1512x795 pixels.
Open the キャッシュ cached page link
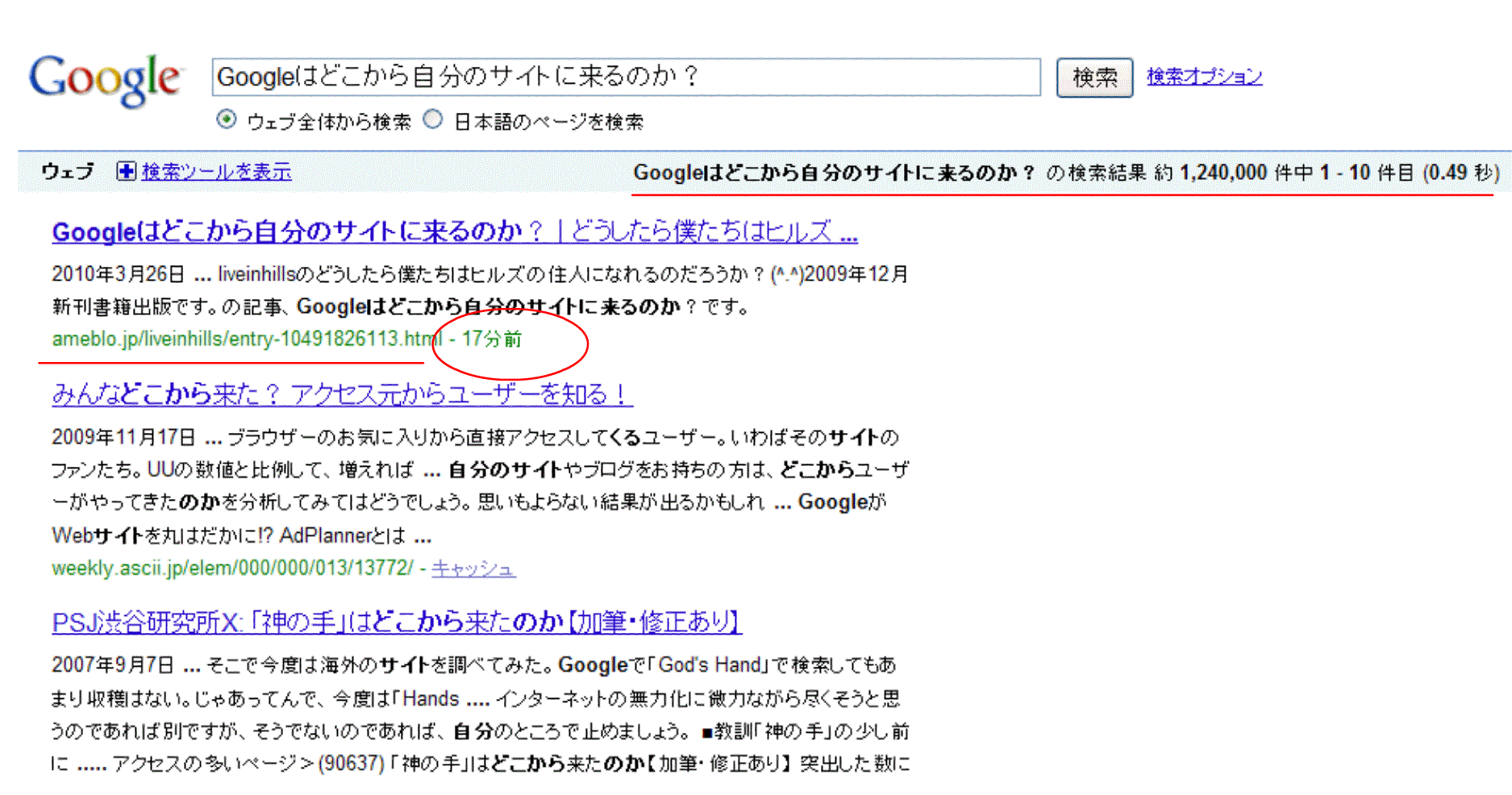[x=473, y=568]
